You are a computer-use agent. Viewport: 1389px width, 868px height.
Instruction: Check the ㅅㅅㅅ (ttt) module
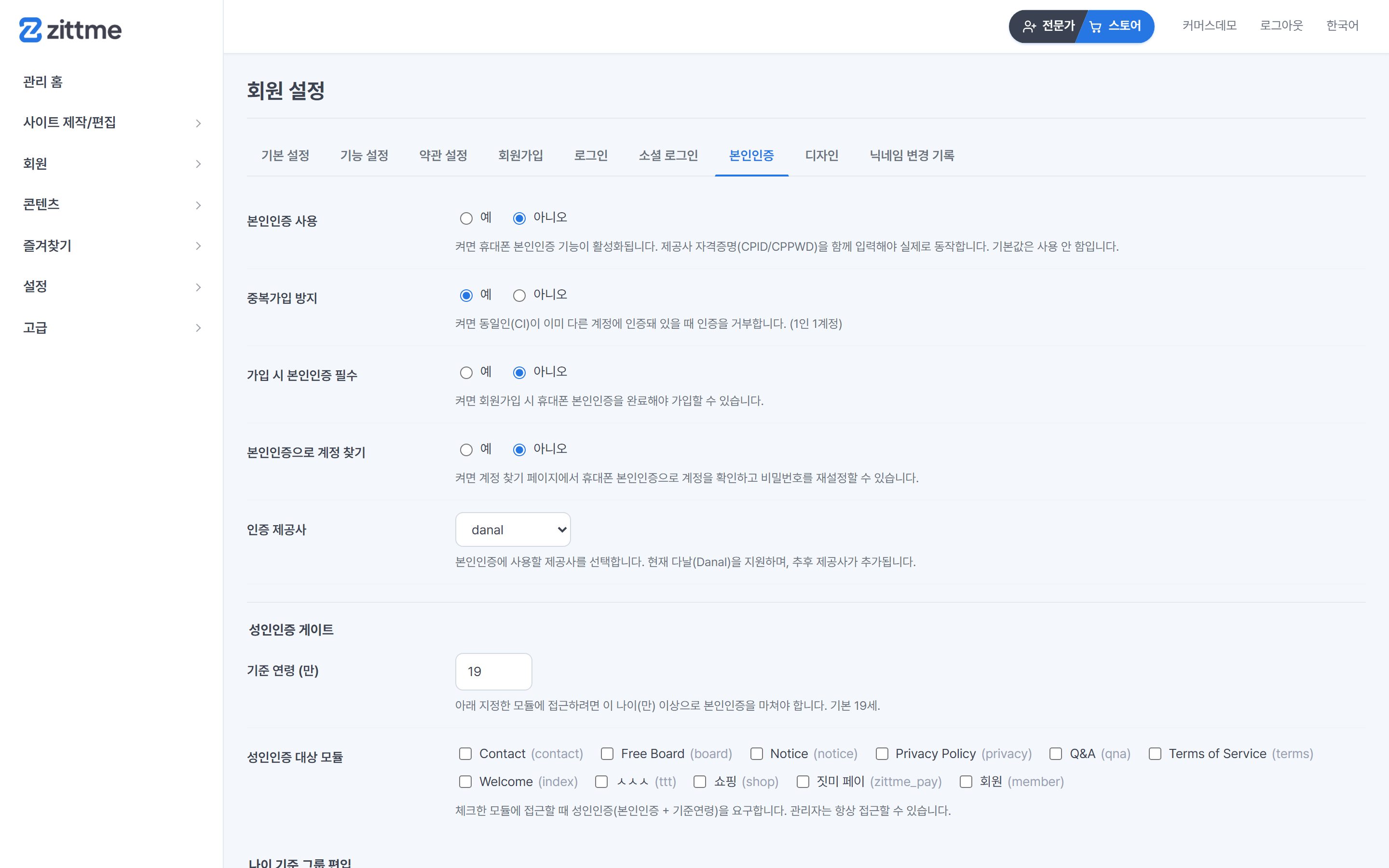tap(601, 782)
